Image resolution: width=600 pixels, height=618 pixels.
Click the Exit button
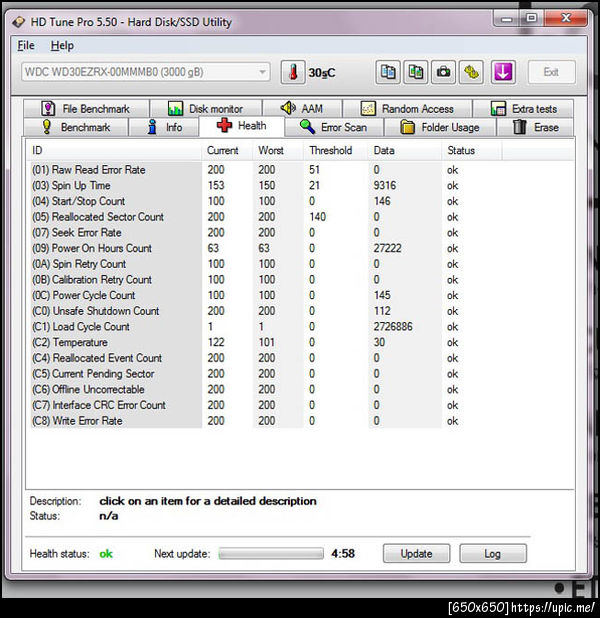[x=551, y=72]
